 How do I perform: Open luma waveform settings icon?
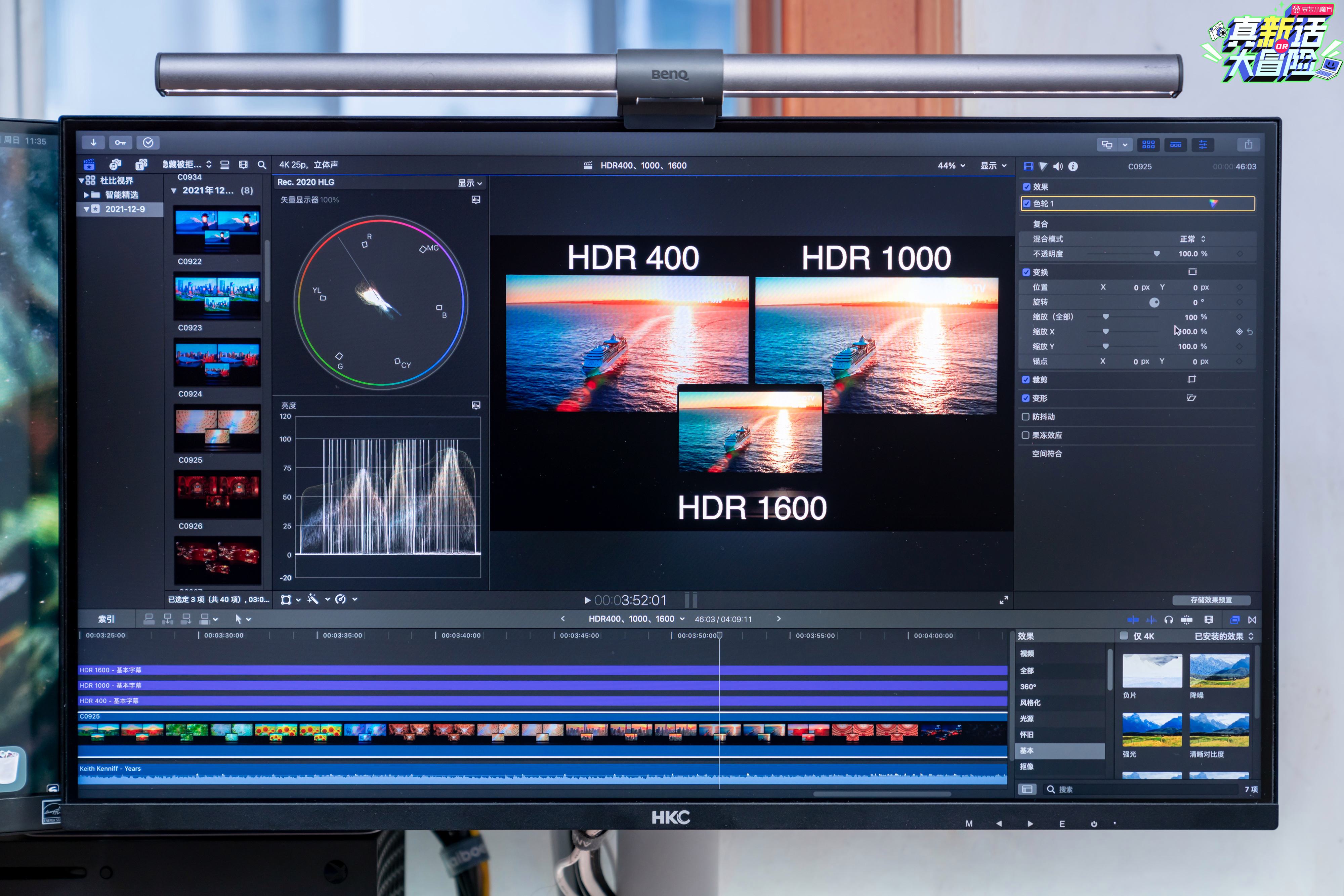[x=476, y=405]
